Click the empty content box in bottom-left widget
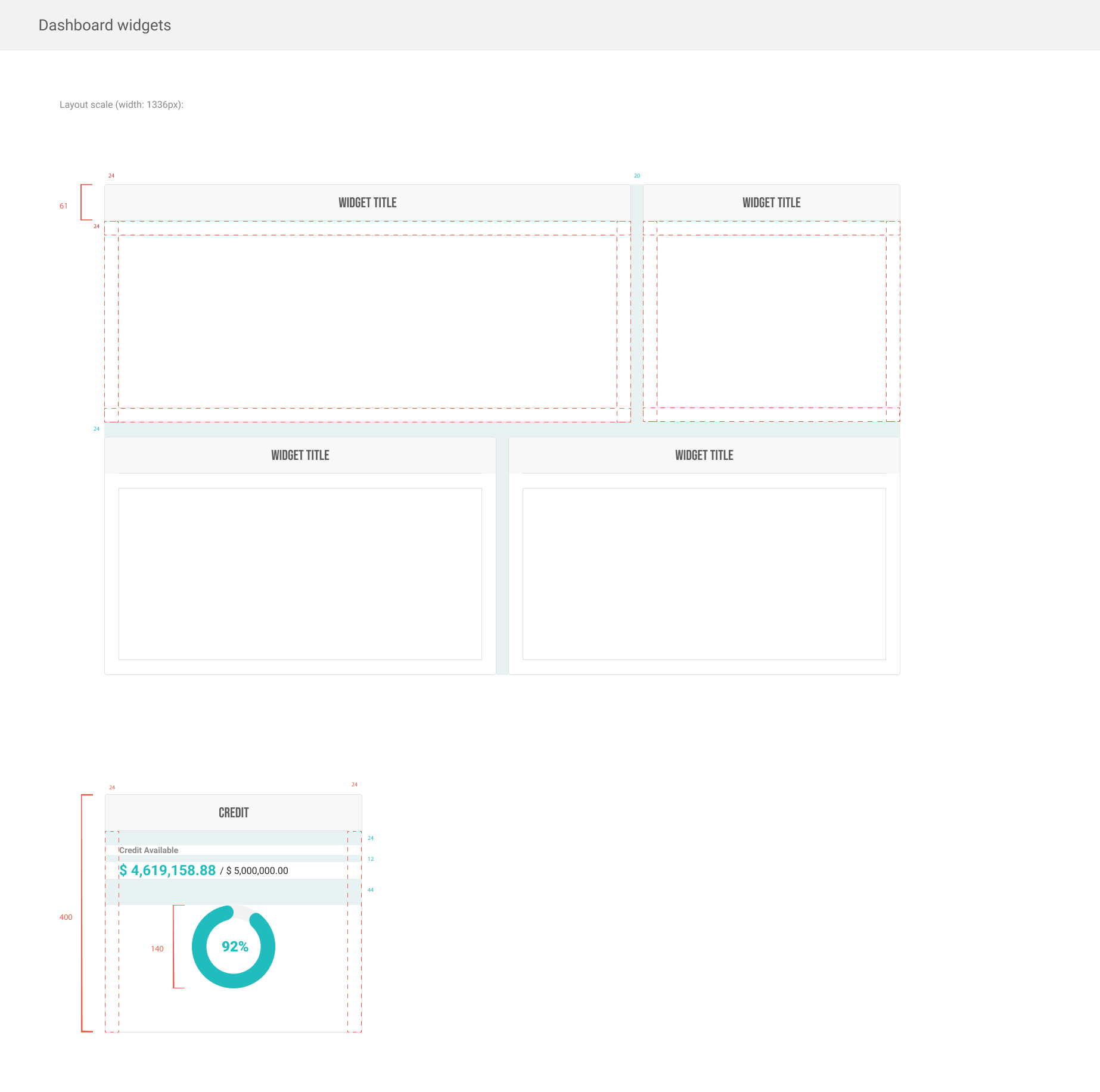The height and width of the screenshot is (1092, 1100). tap(300, 574)
